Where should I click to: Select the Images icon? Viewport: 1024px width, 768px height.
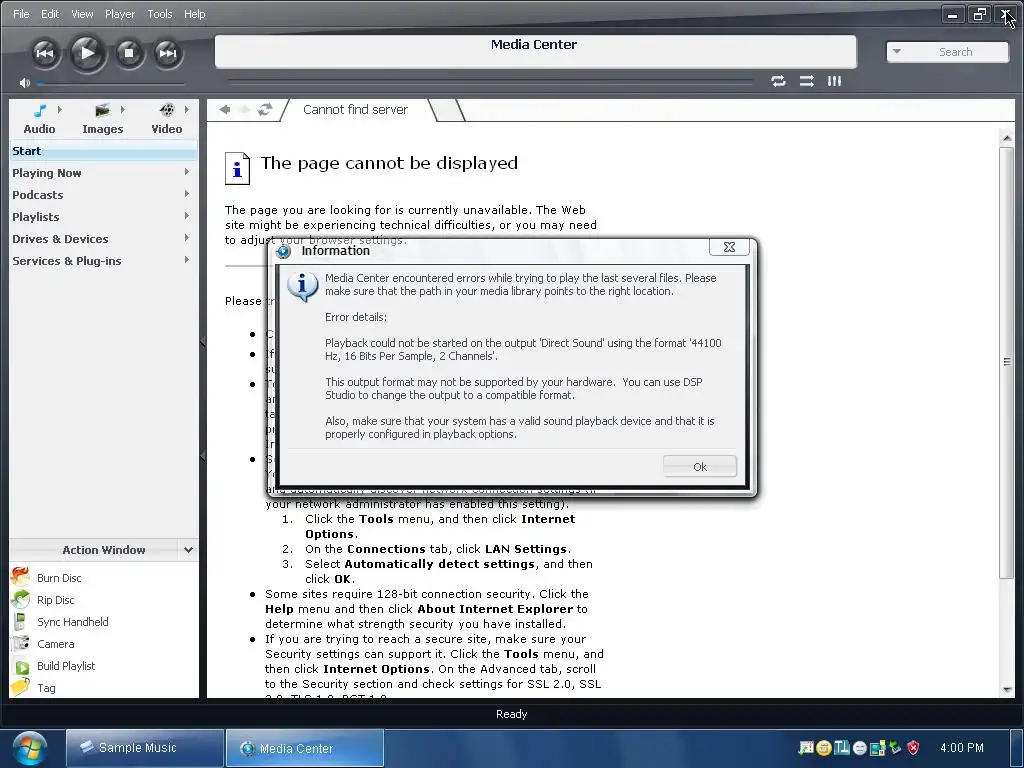pyautogui.click(x=103, y=110)
